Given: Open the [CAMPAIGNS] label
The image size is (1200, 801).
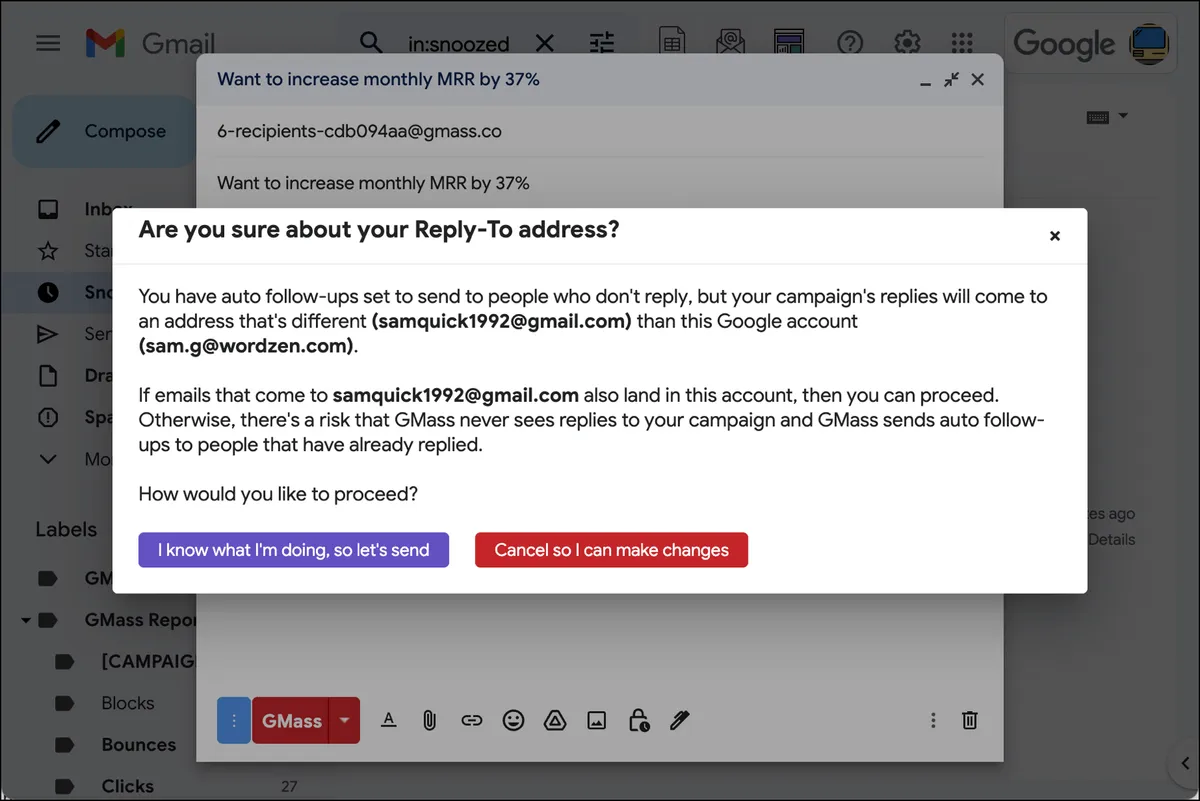Looking at the screenshot, I should tap(147, 661).
